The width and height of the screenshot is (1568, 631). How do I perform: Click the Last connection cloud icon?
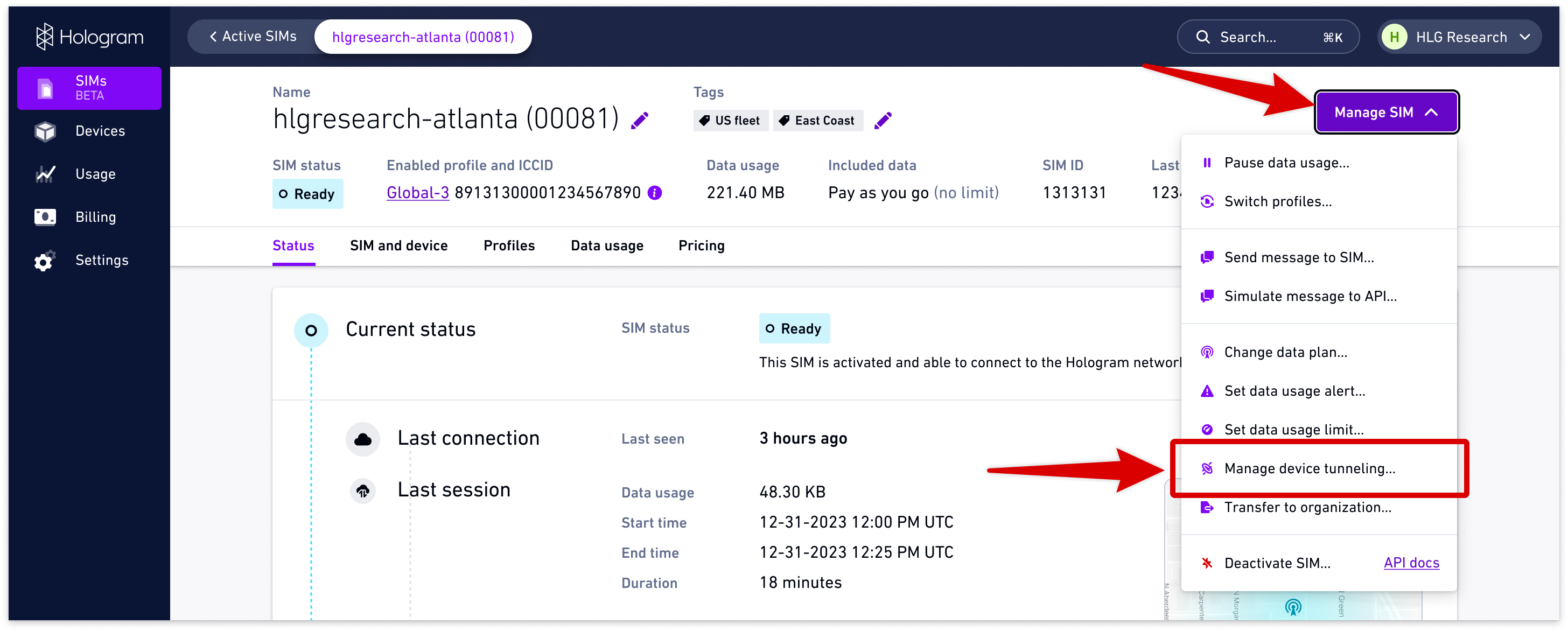point(363,439)
